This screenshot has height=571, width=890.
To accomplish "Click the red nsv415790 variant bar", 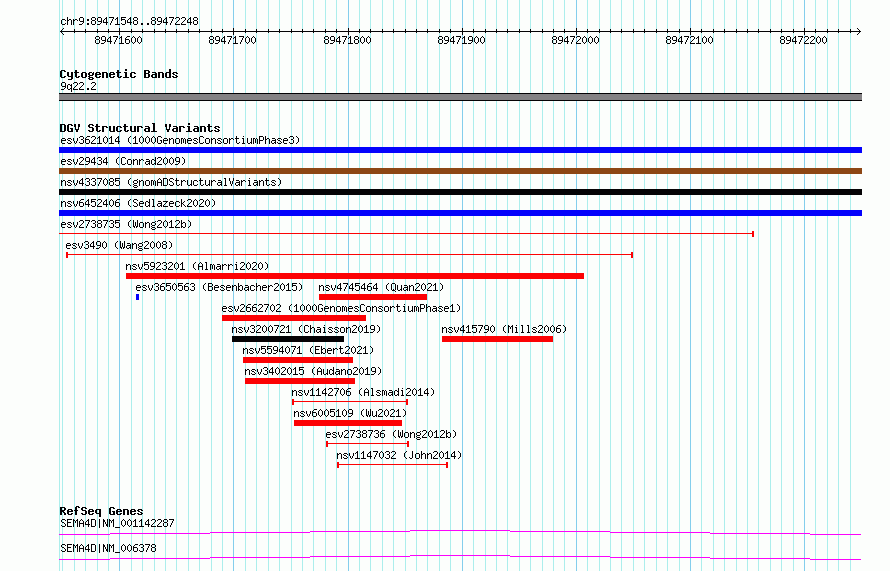I will tap(497, 339).
